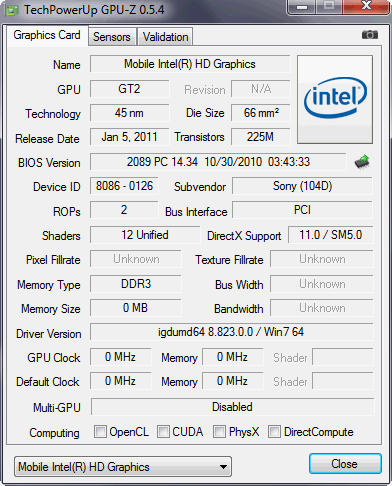Click the BIOS Version field
392x486 pixels.
[x=218, y=162]
